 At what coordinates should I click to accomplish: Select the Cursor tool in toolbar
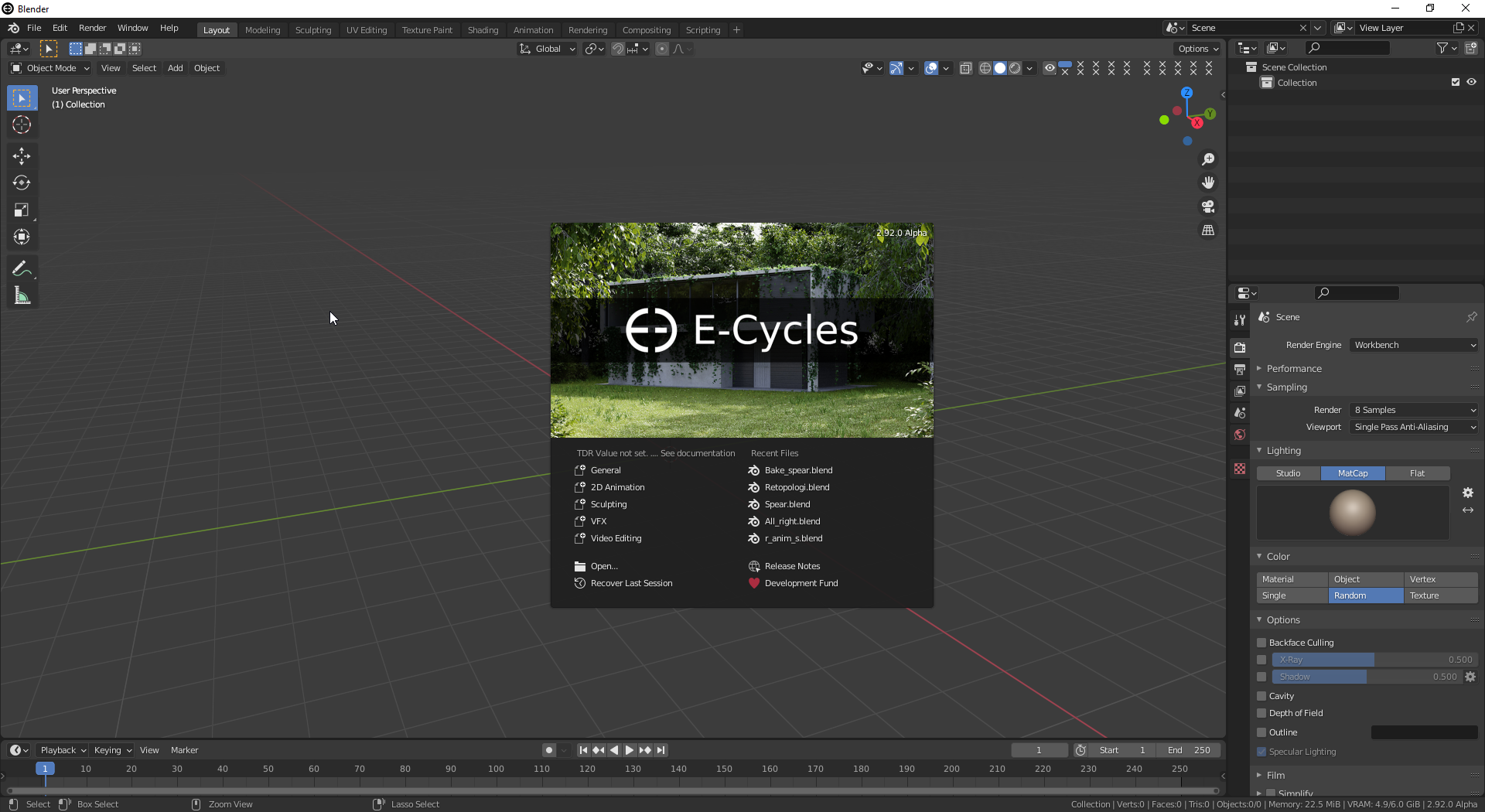[x=22, y=125]
